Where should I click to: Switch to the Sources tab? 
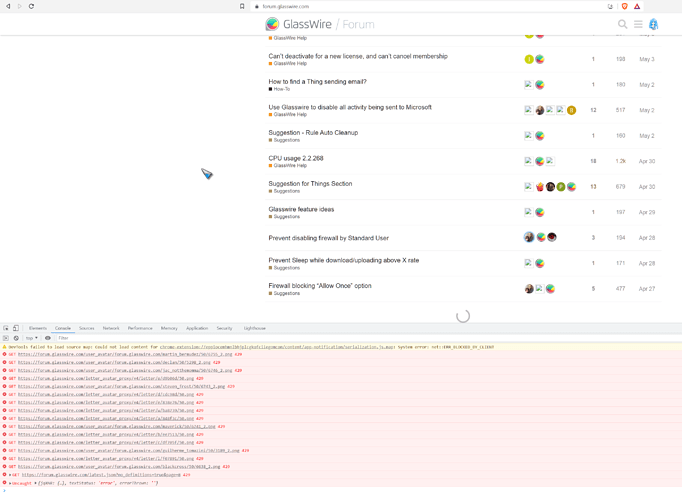pyautogui.click(x=87, y=328)
